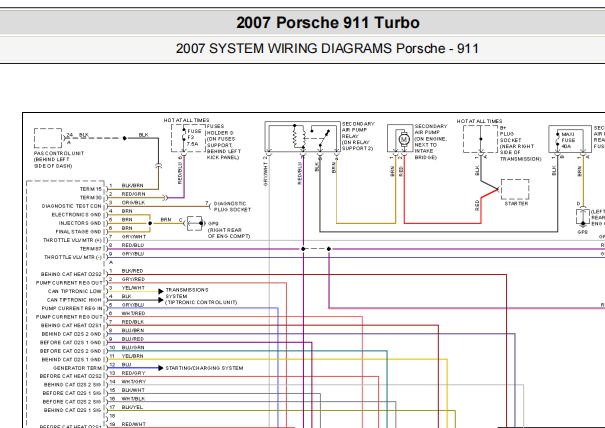Click the arrow pointing to STARTING/CHARGING SYSTEM
Screen dimensions: 605x428
[x=161, y=368]
